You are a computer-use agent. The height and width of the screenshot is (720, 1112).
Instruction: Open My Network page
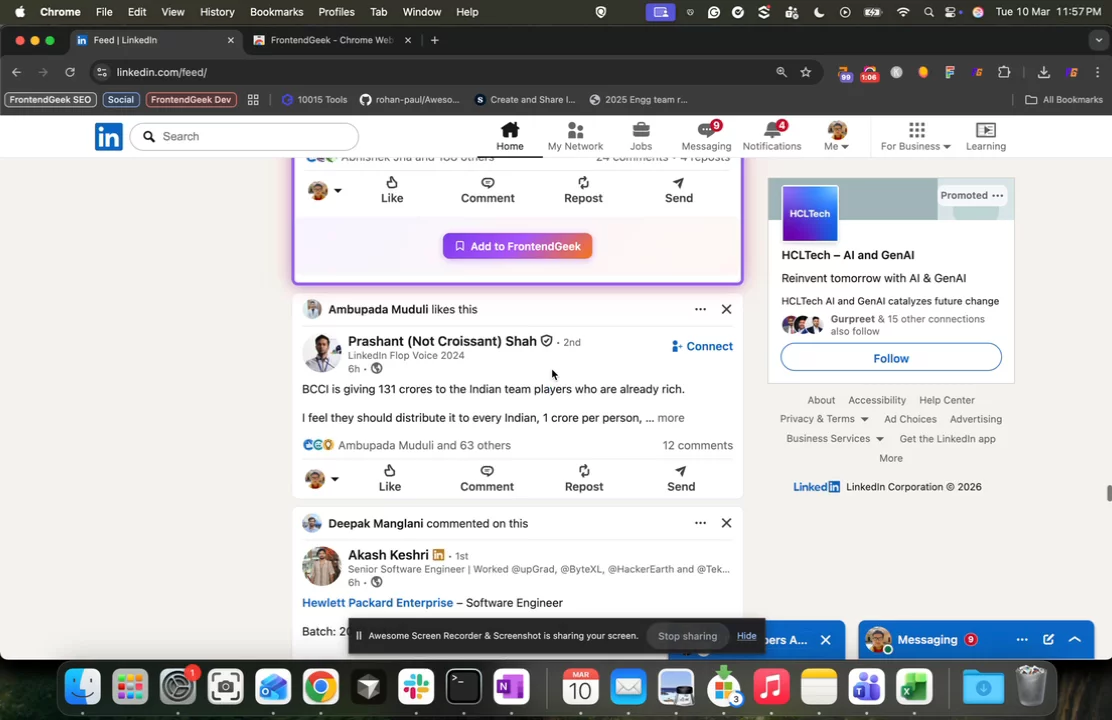pos(575,136)
